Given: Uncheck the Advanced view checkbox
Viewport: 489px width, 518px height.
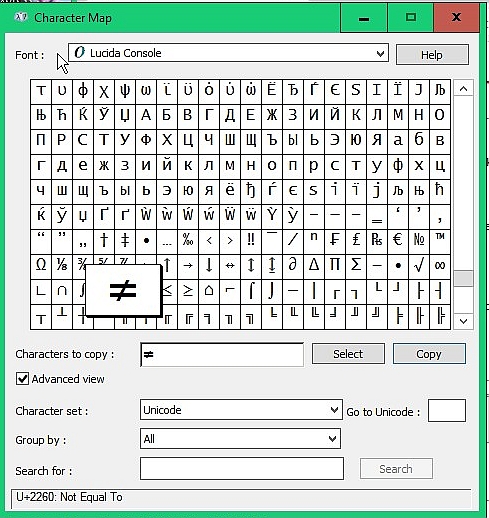Looking at the screenshot, I should pyautogui.click(x=22, y=379).
